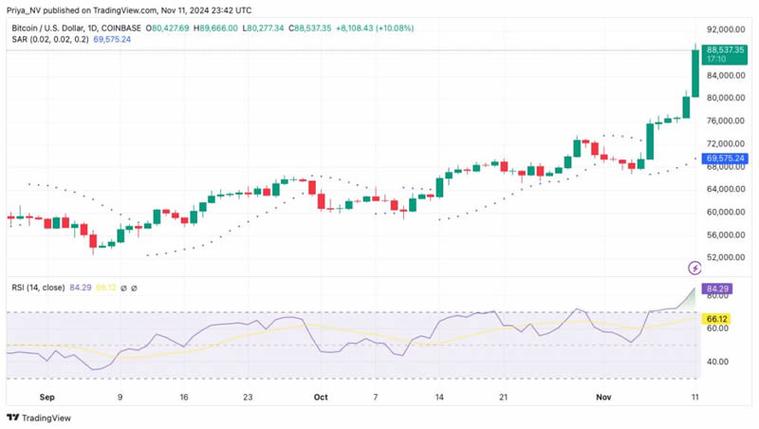The height and width of the screenshot is (429, 759).
Task: Click the purple lightning bolt icon
Action: coord(695,267)
